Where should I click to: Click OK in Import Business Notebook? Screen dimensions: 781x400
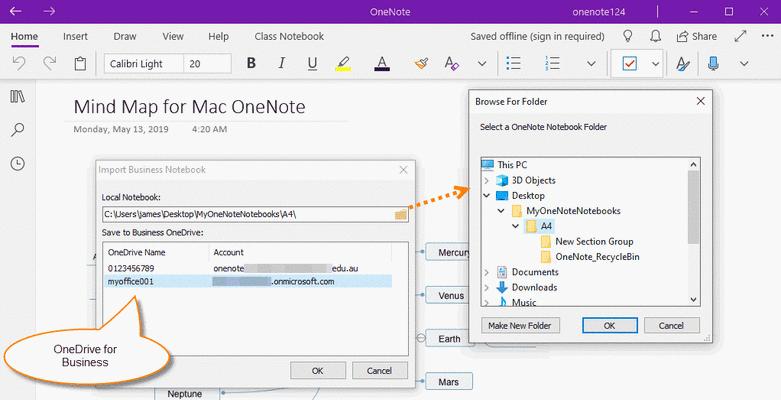tap(318, 371)
